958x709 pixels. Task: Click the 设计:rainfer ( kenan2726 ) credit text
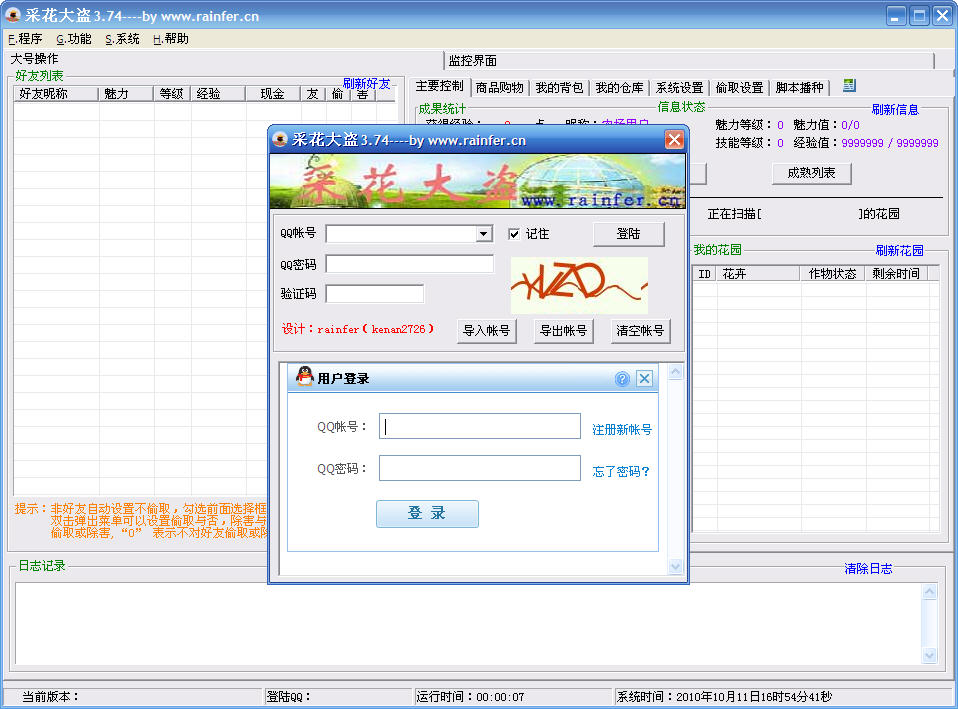[x=357, y=329]
